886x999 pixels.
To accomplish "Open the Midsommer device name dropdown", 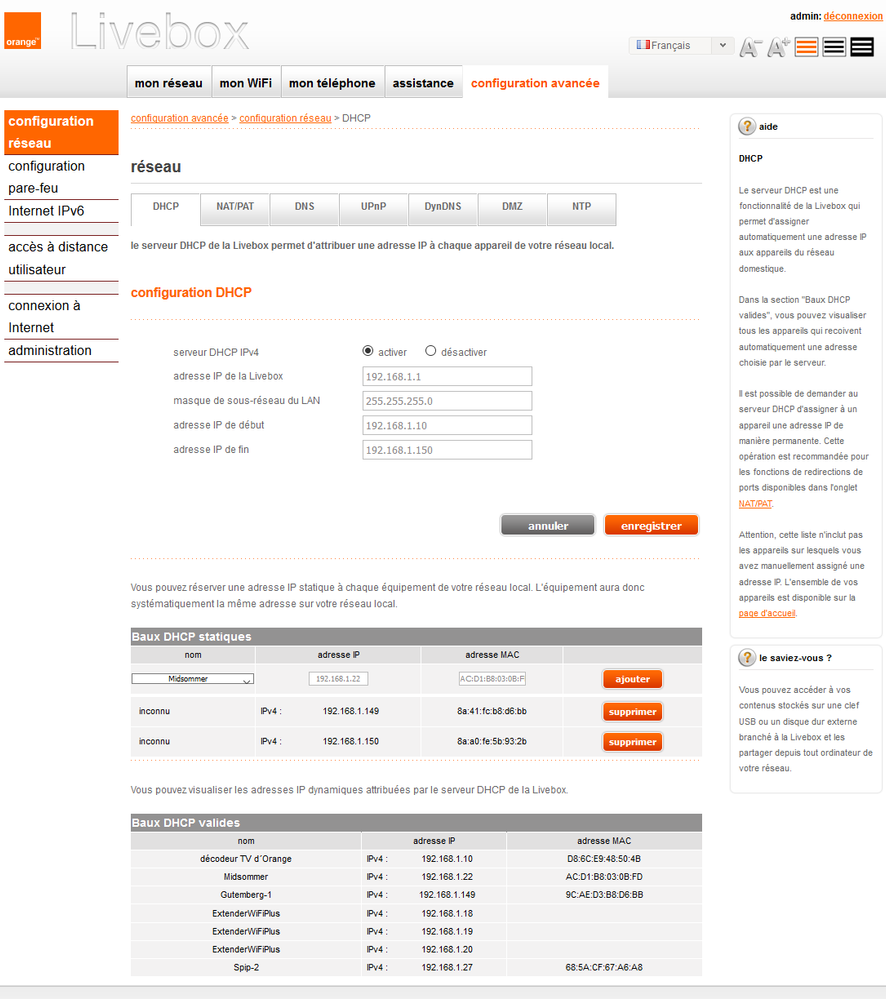I will pyautogui.click(x=192, y=678).
